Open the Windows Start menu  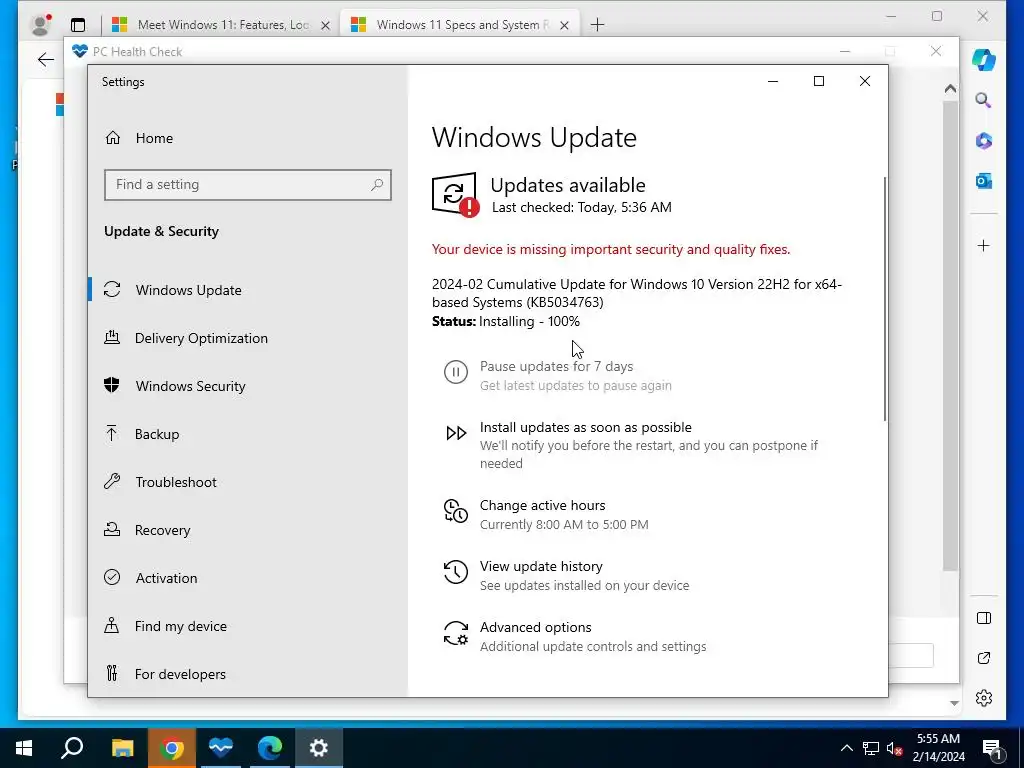pyautogui.click(x=24, y=748)
